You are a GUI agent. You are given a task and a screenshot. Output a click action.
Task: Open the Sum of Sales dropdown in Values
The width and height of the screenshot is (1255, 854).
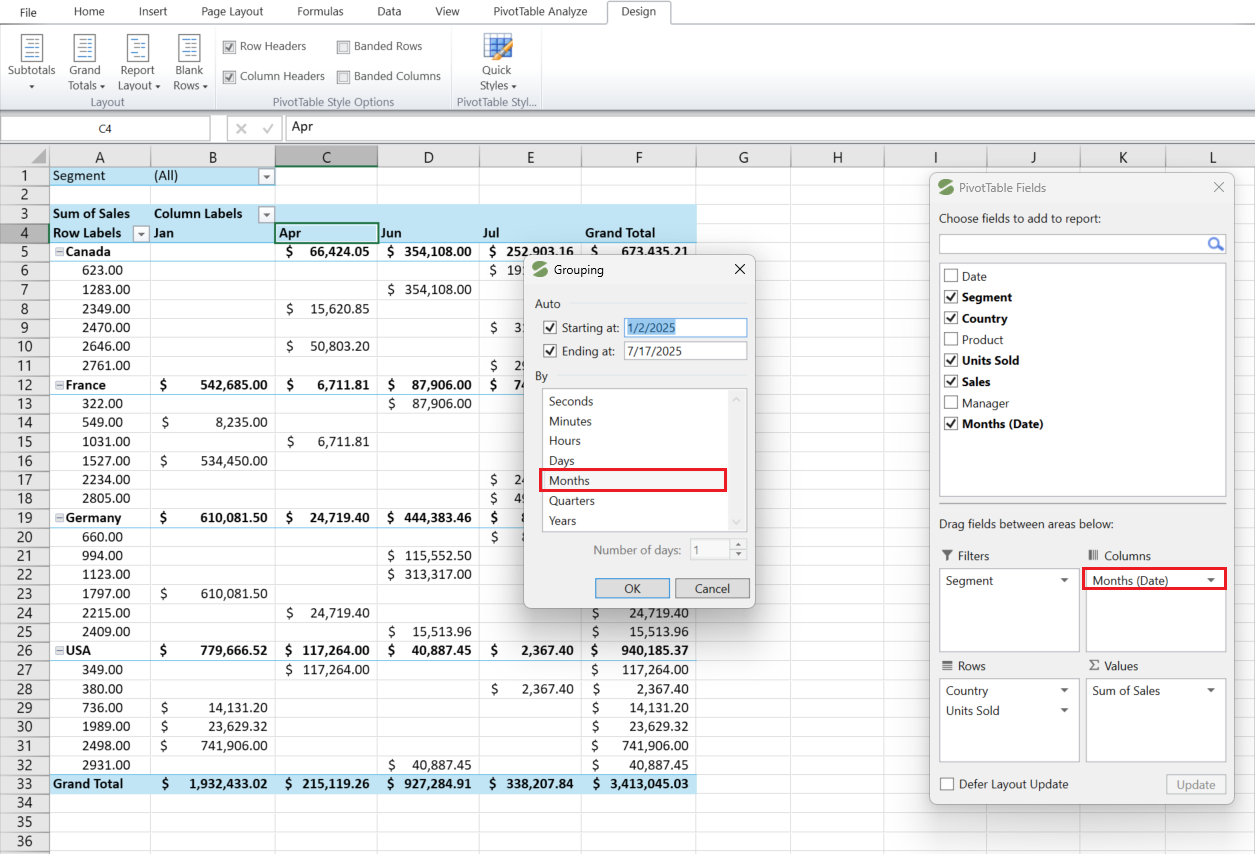(x=1211, y=691)
